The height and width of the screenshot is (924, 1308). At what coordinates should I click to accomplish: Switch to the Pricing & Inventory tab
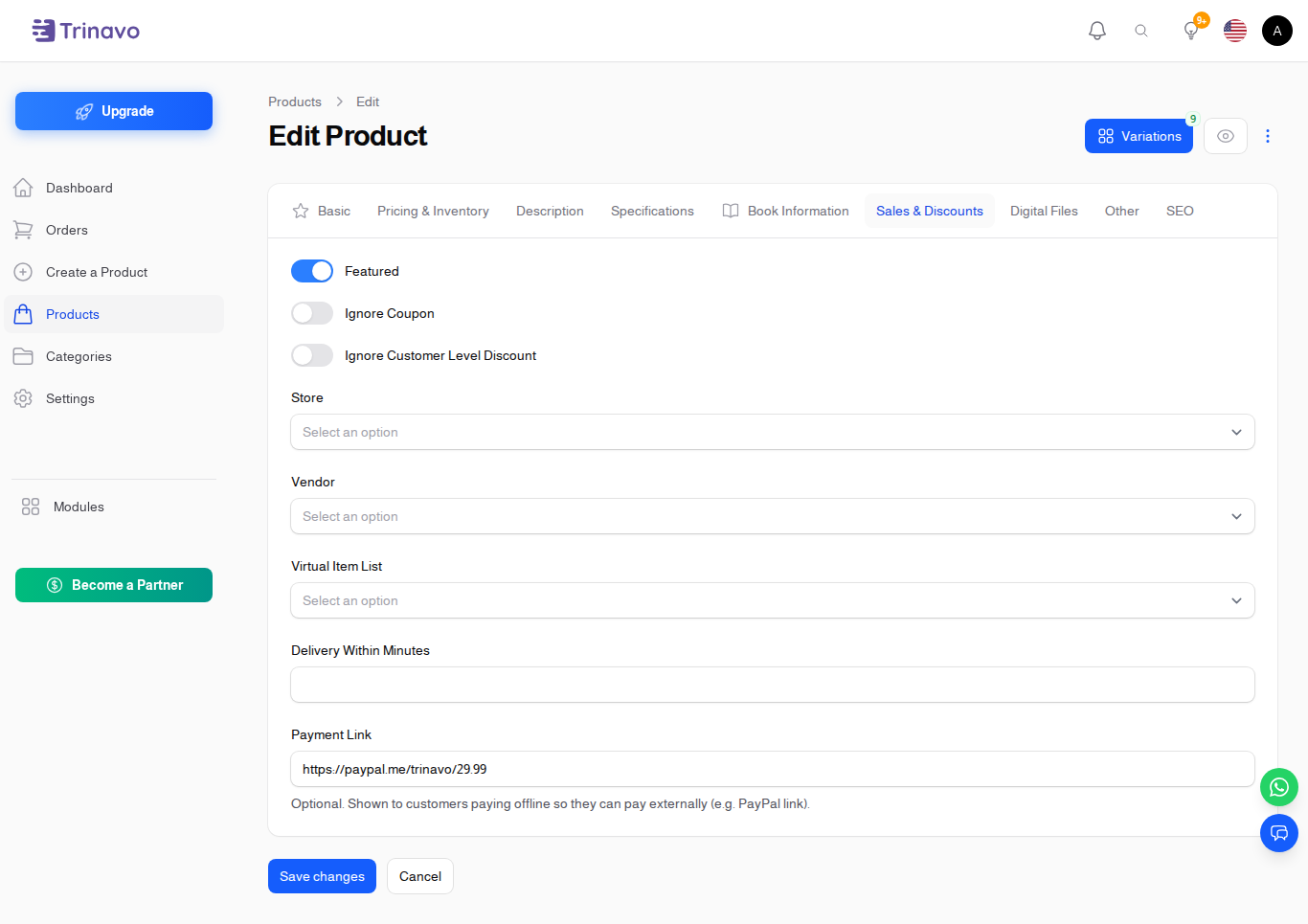pyautogui.click(x=433, y=211)
